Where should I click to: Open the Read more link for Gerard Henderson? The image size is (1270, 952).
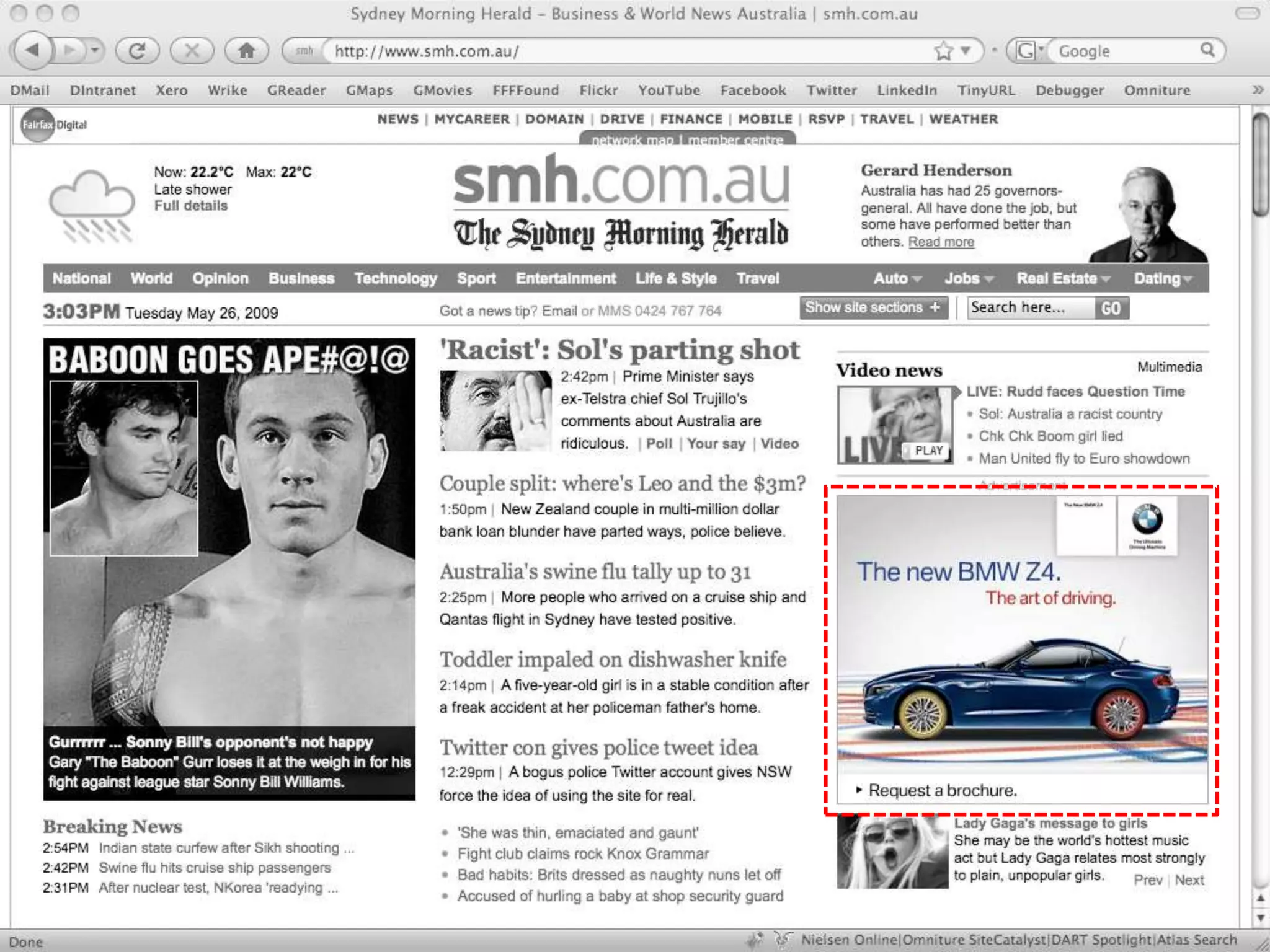click(941, 242)
